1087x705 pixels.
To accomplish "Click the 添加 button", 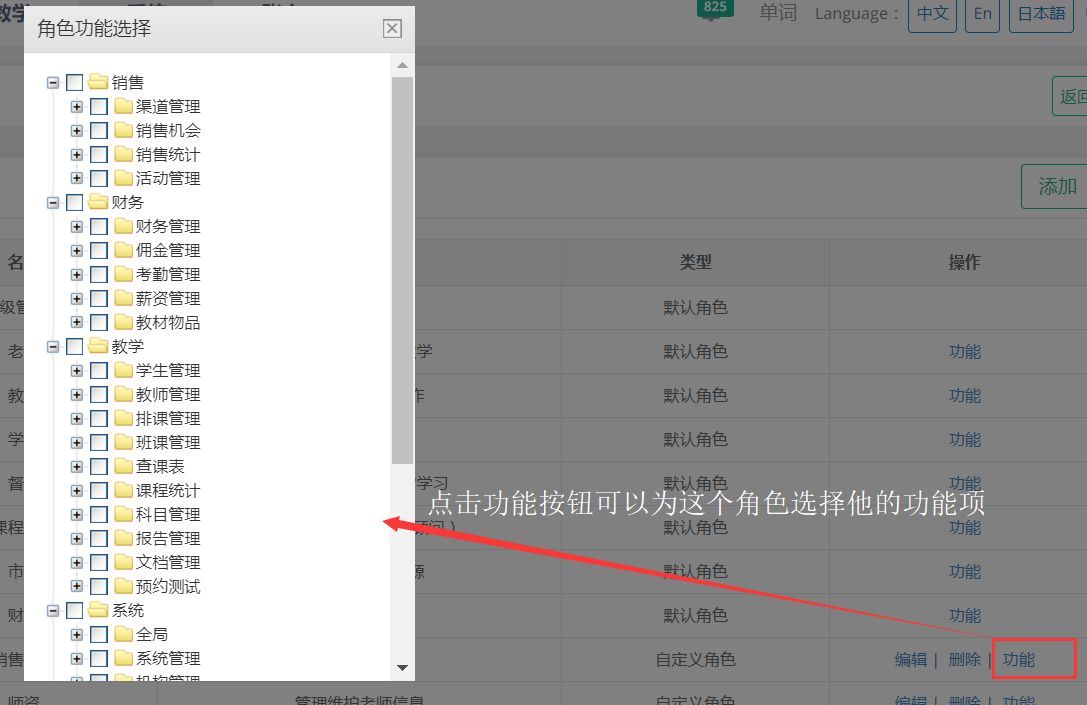I will [x=1056, y=187].
